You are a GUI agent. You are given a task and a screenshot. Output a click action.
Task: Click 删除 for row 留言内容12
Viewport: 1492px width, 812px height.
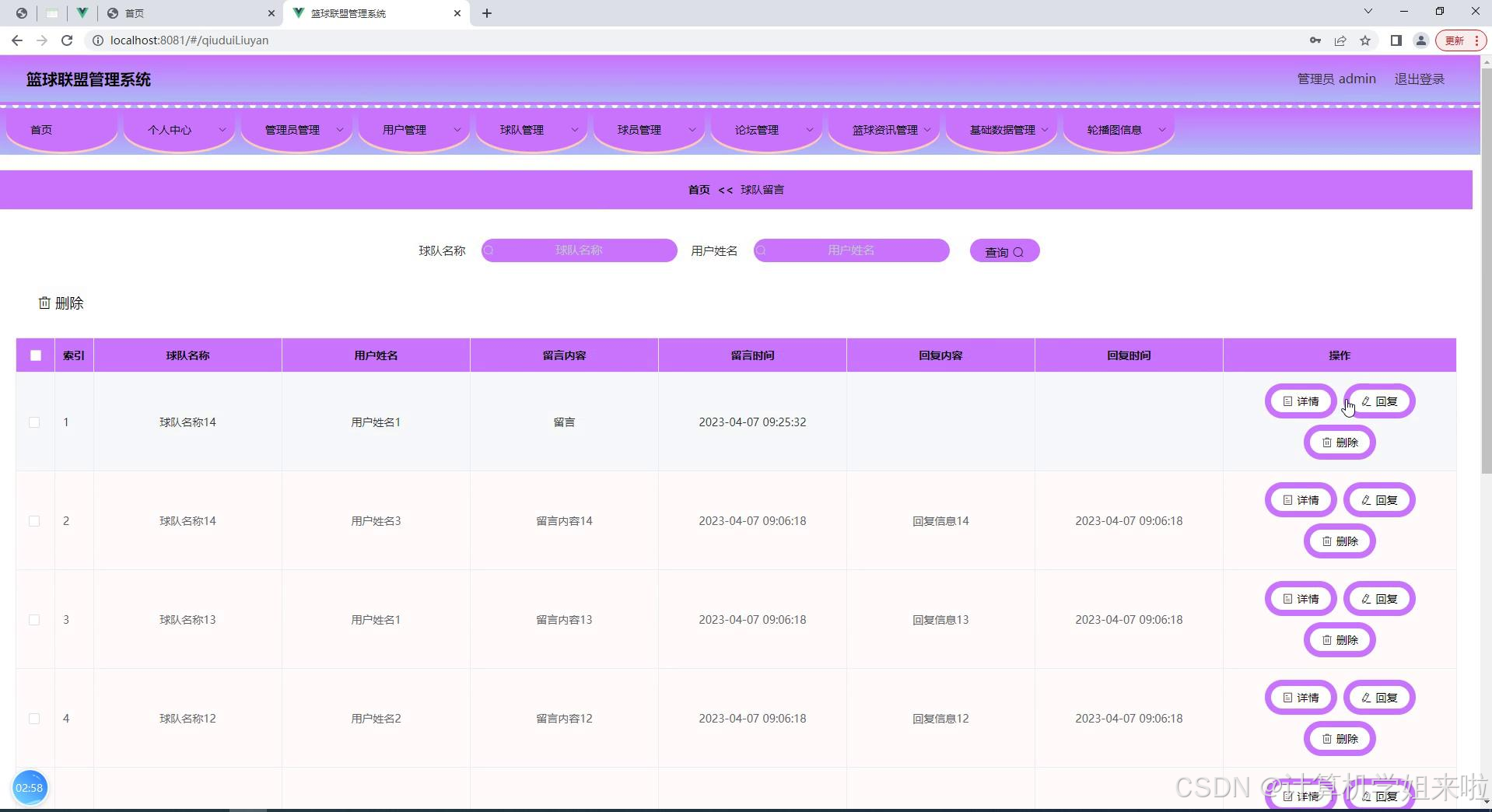1340,739
